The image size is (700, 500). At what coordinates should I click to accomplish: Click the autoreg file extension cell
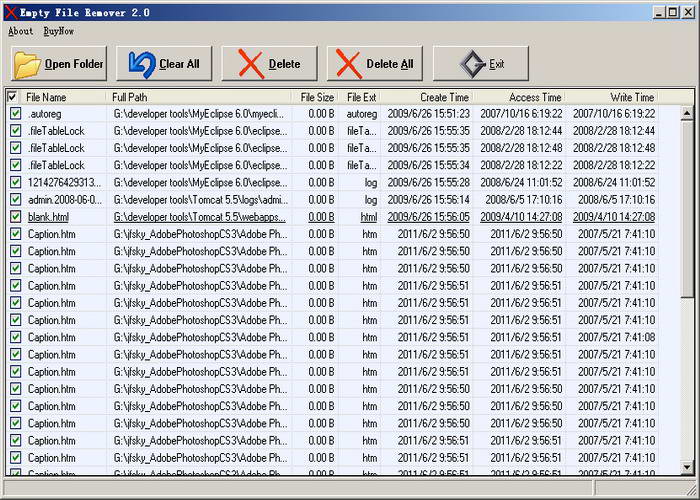coord(362,114)
